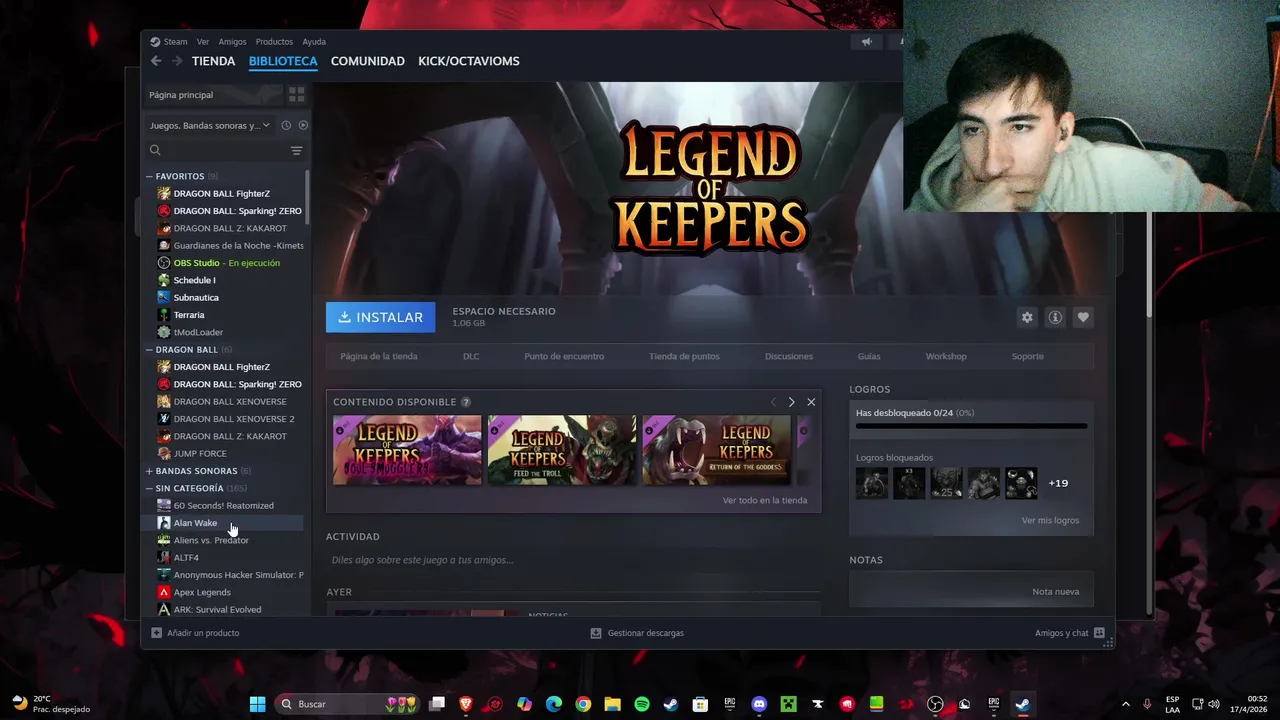Open Soul Smugglers DLC thumbnail
1280x720 pixels.
click(x=407, y=450)
